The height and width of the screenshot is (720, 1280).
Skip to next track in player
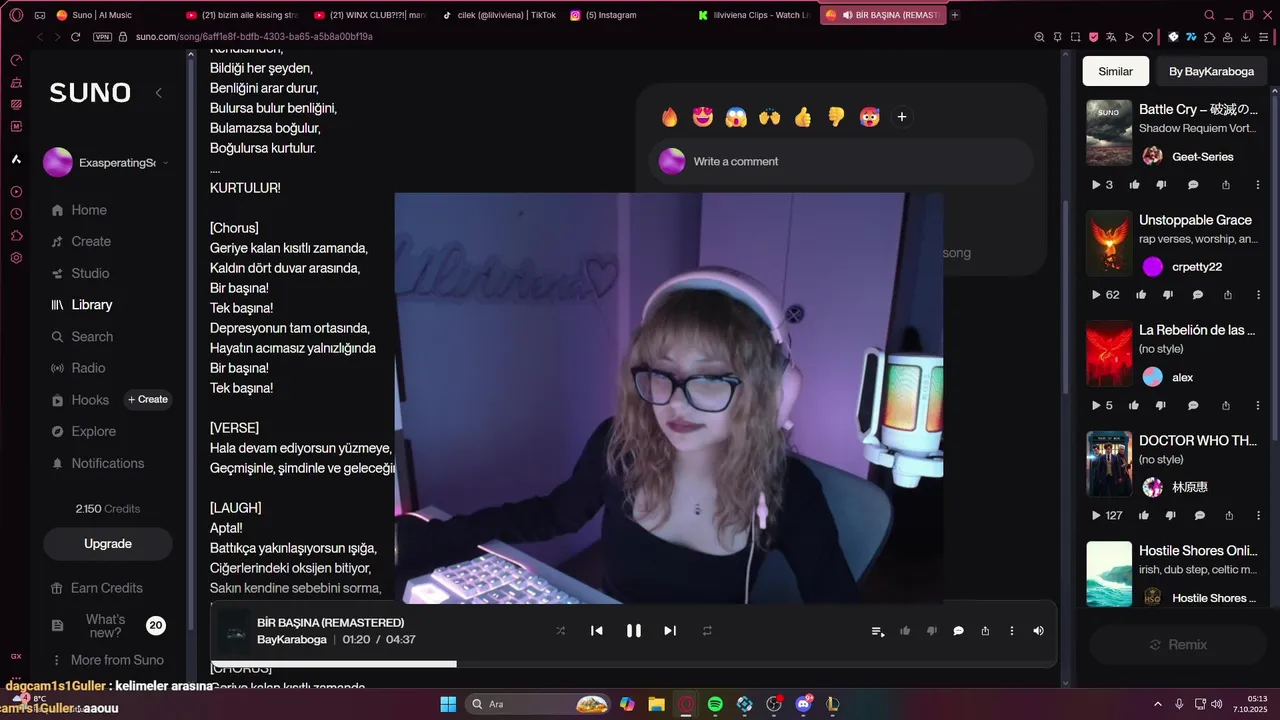click(x=670, y=630)
